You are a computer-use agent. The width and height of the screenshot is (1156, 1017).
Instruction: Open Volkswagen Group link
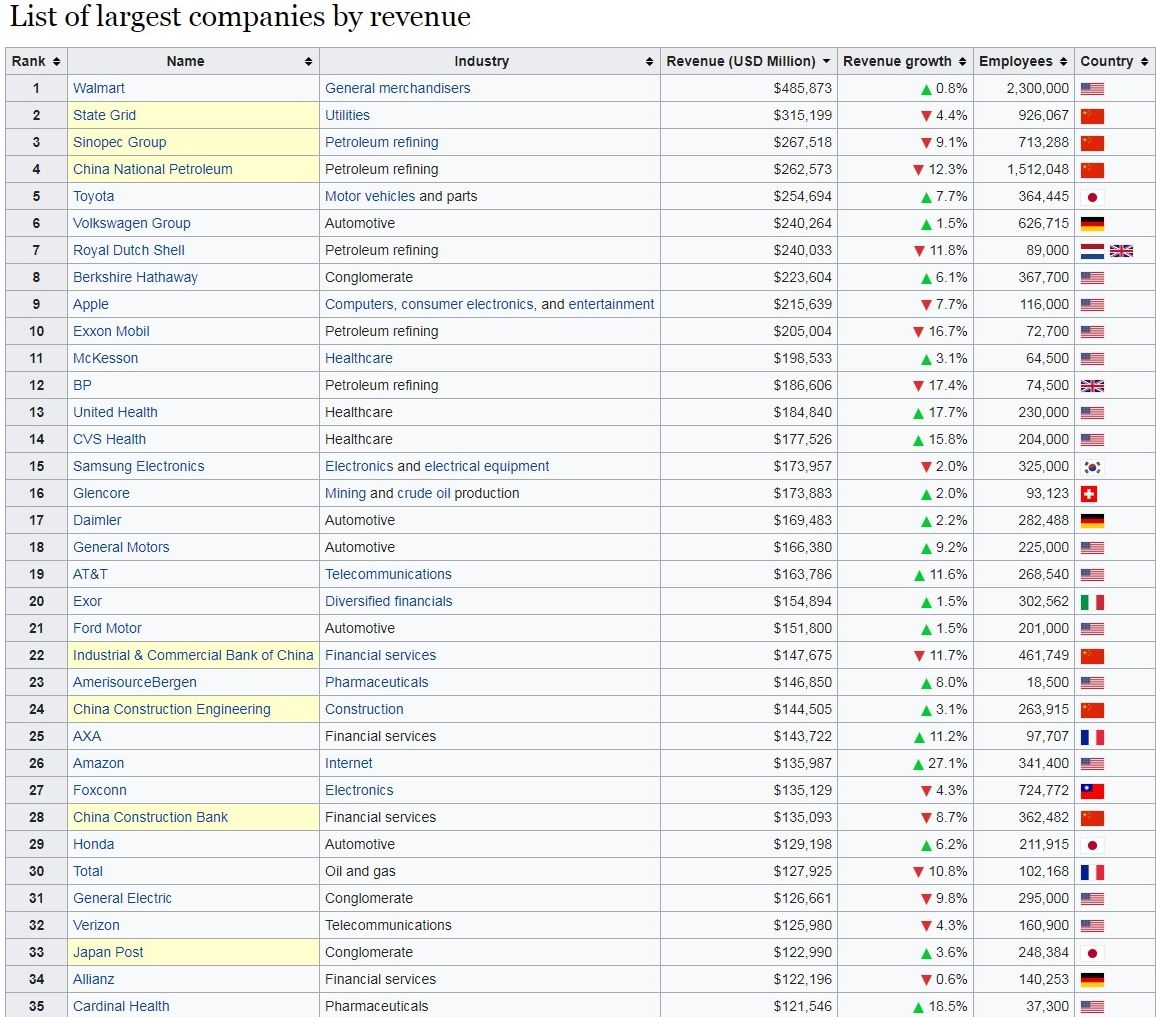pyautogui.click(x=131, y=223)
